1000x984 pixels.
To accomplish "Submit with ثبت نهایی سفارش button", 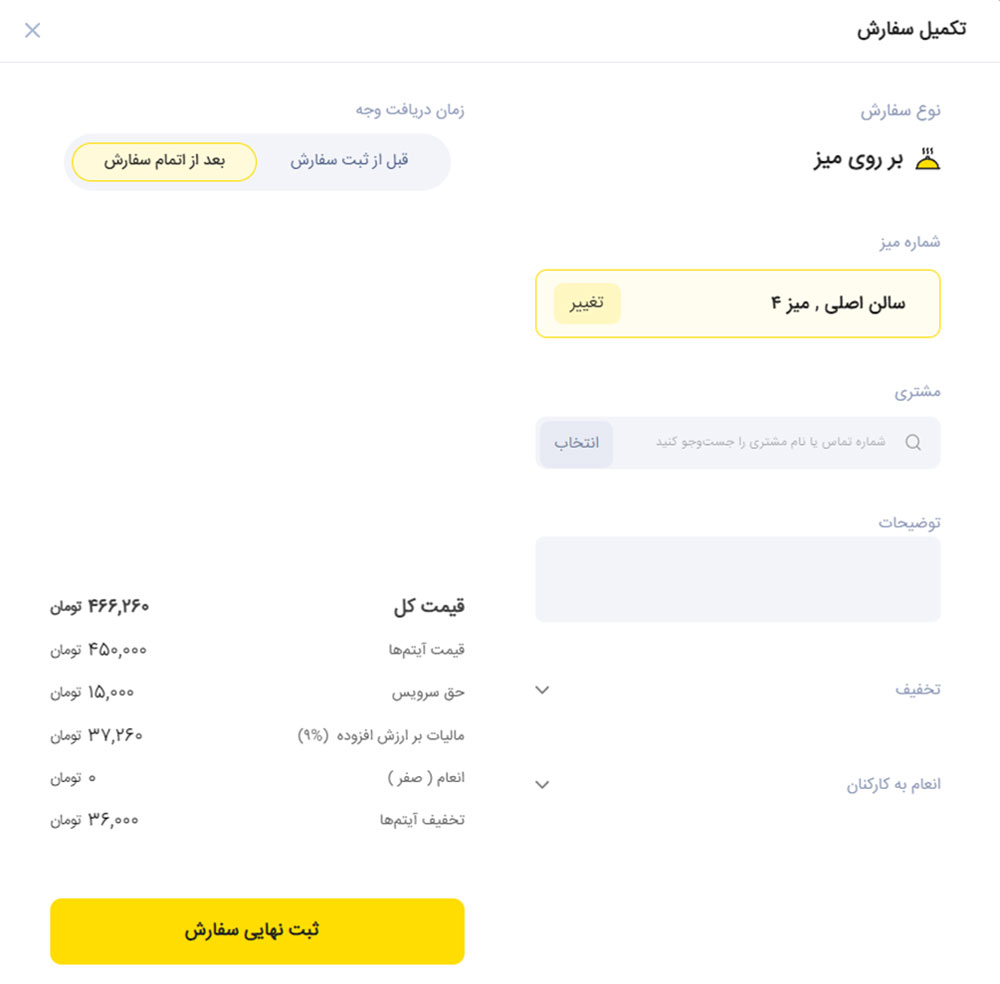I will pos(257,931).
